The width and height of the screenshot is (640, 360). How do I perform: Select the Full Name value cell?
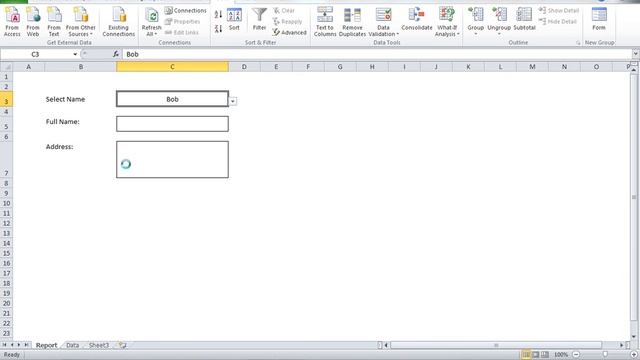(172, 124)
